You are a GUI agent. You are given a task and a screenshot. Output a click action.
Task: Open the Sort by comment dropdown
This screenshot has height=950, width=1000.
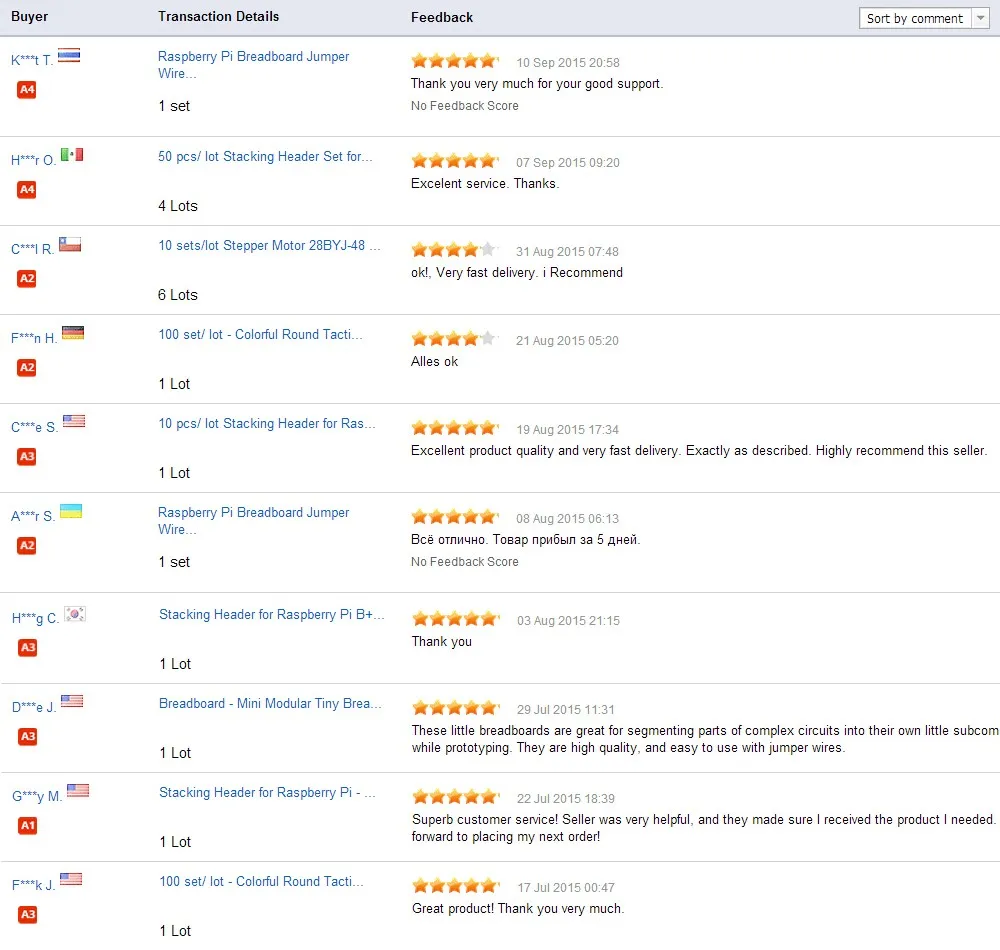coord(923,18)
